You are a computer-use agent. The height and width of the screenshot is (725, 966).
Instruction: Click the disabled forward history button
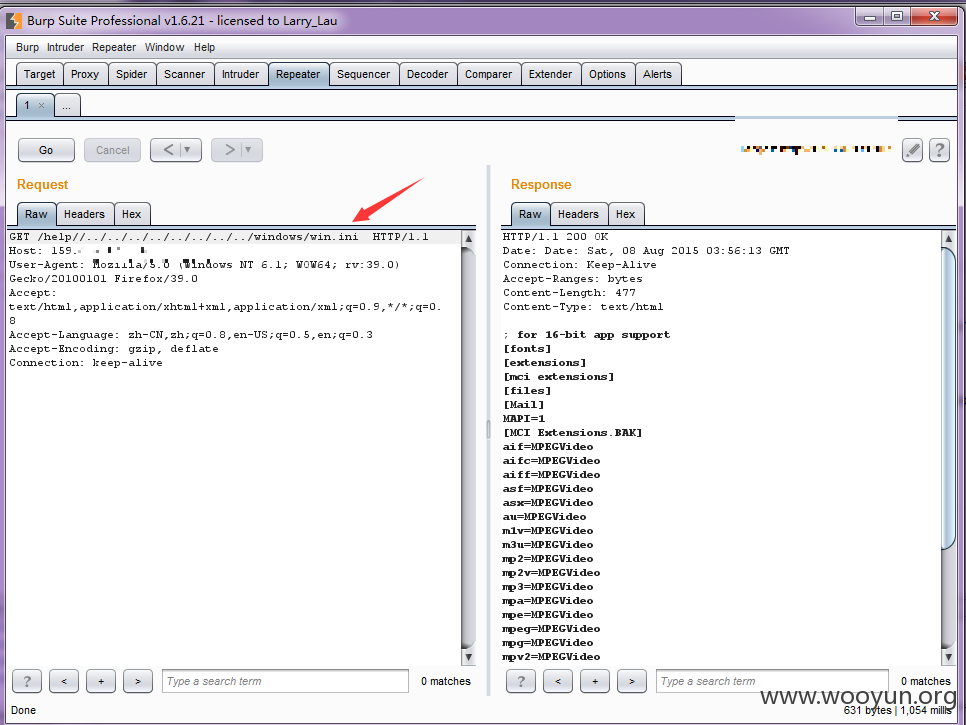tap(237, 150)
